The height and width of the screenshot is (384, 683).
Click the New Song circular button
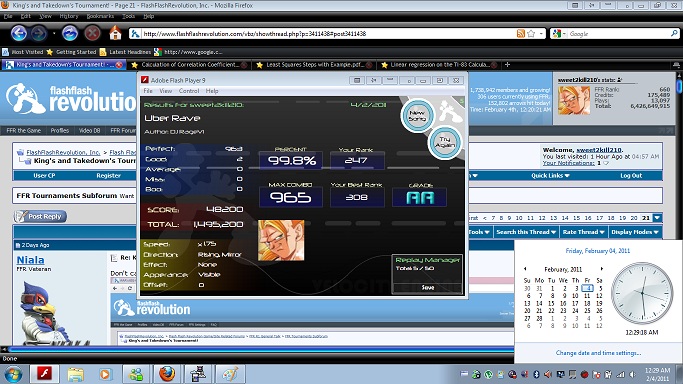[x=417, y=115]
